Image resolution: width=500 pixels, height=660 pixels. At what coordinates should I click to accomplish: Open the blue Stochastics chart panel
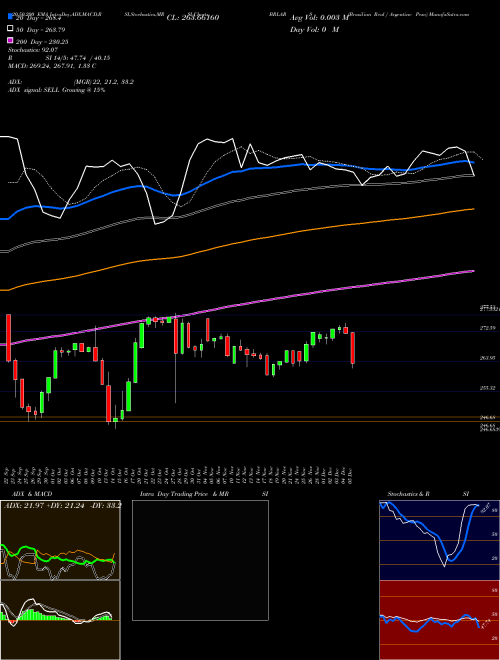[439, 540]
